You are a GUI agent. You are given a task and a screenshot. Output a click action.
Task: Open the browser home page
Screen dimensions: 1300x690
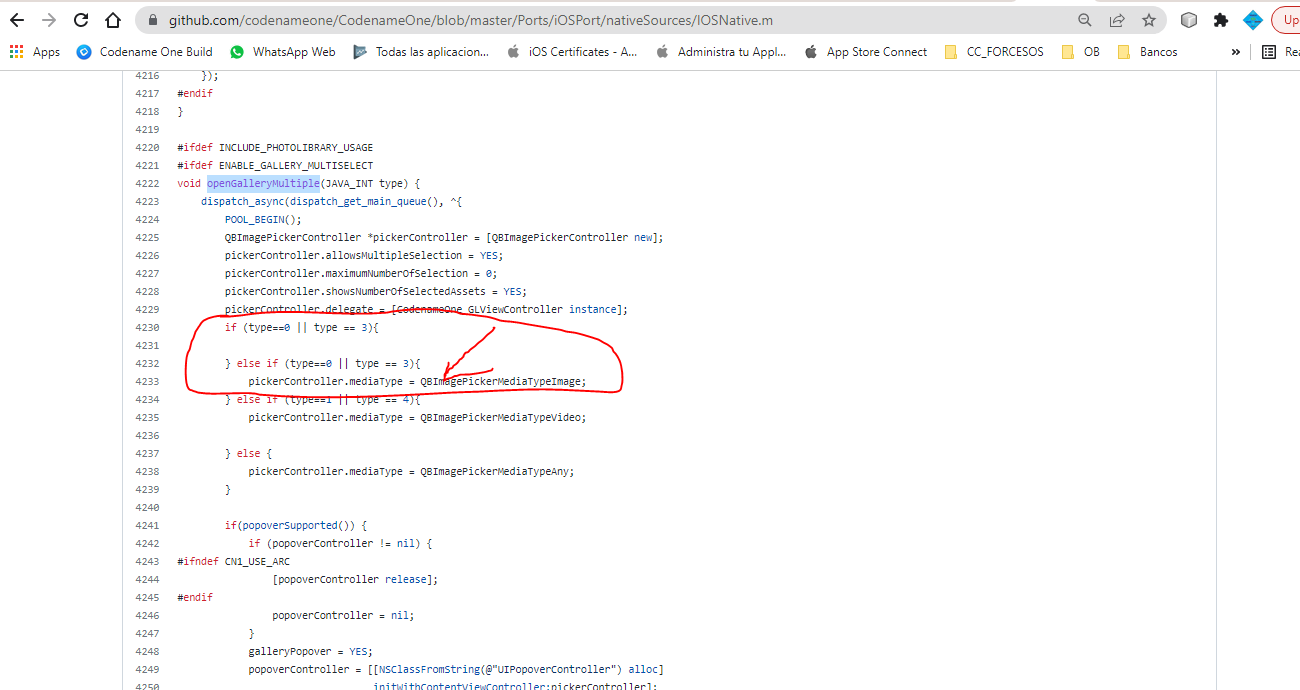point(113,20)
